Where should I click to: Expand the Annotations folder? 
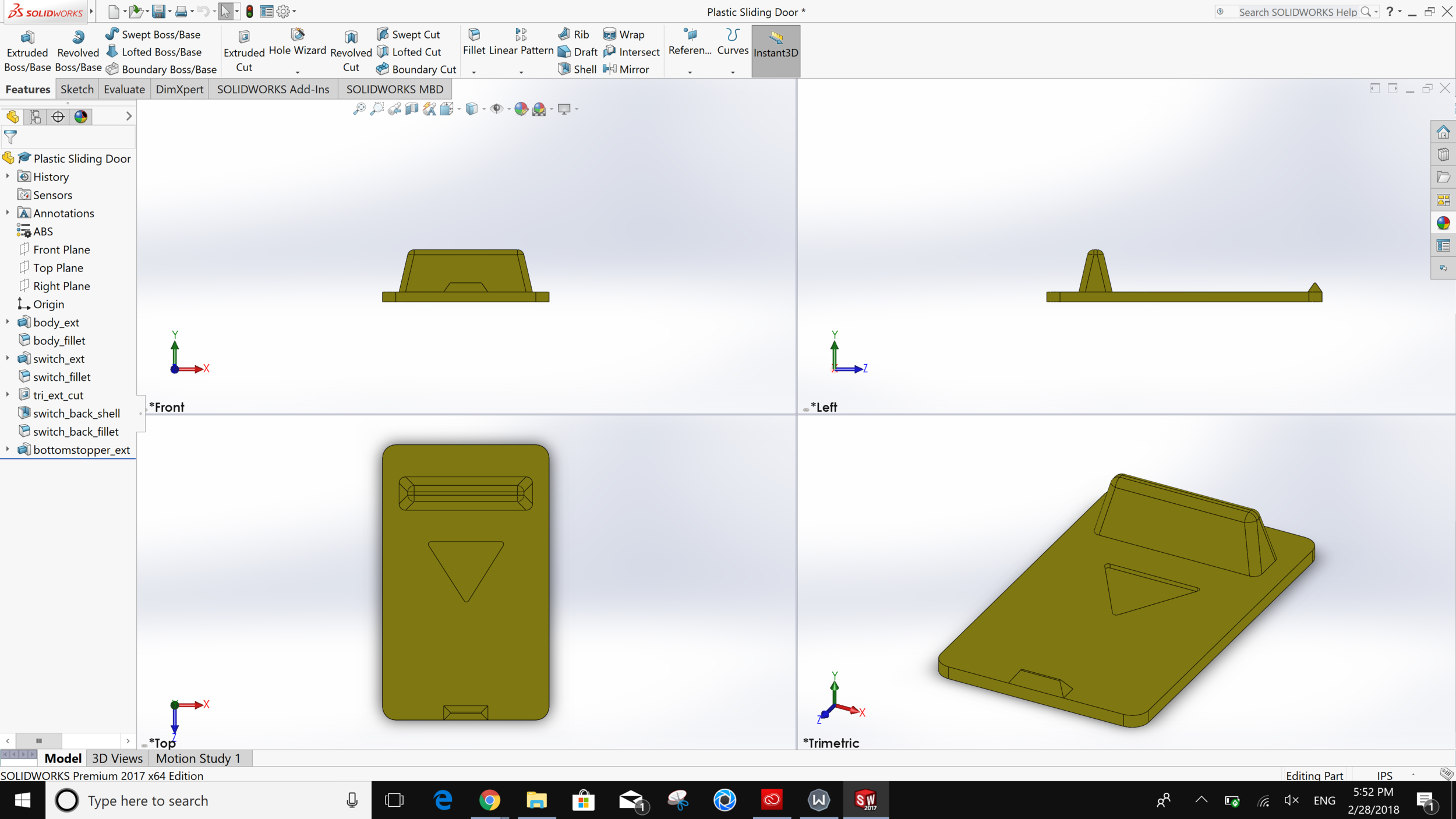pos(8,213)
